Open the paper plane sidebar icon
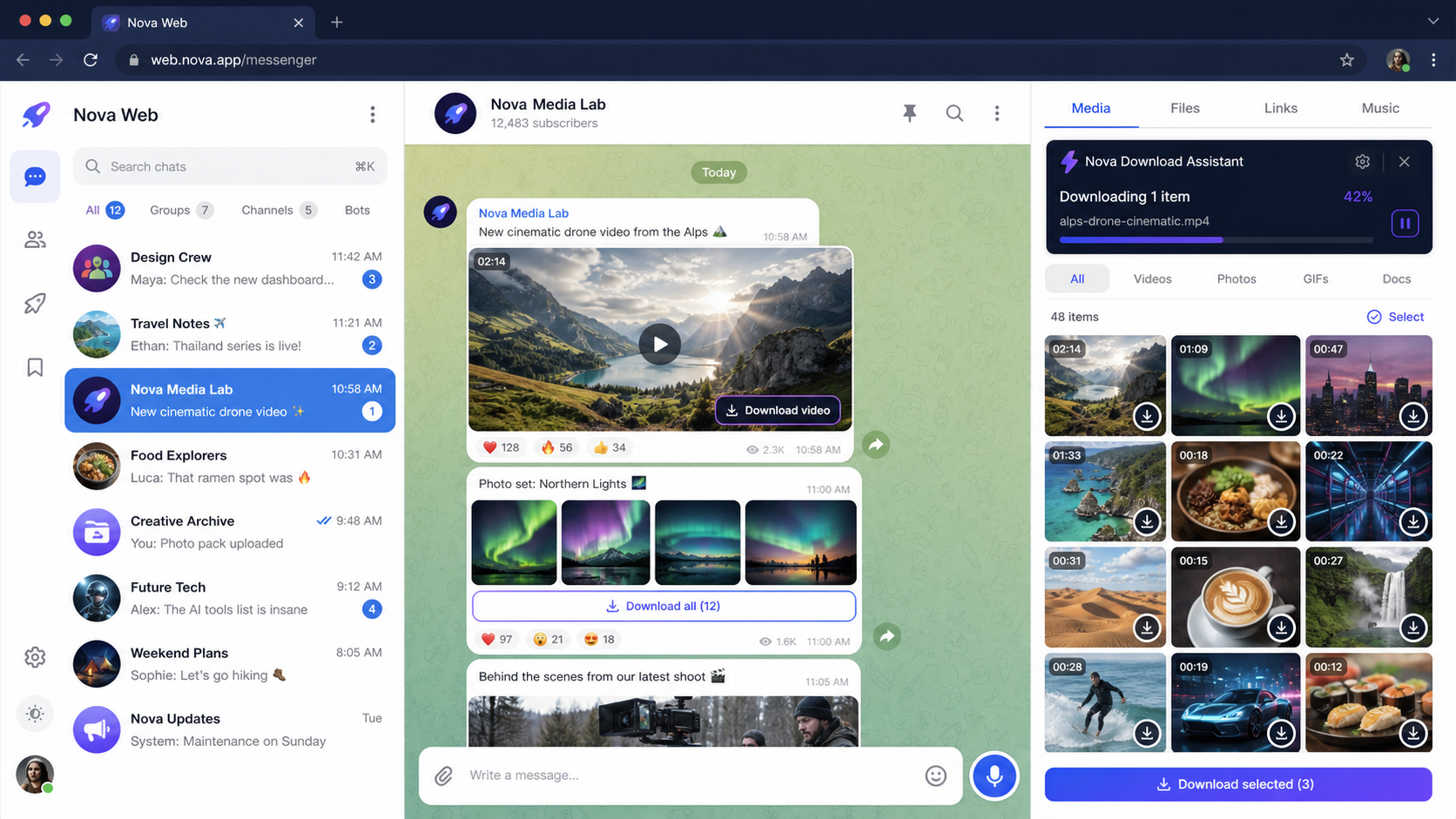 point(35,304)
